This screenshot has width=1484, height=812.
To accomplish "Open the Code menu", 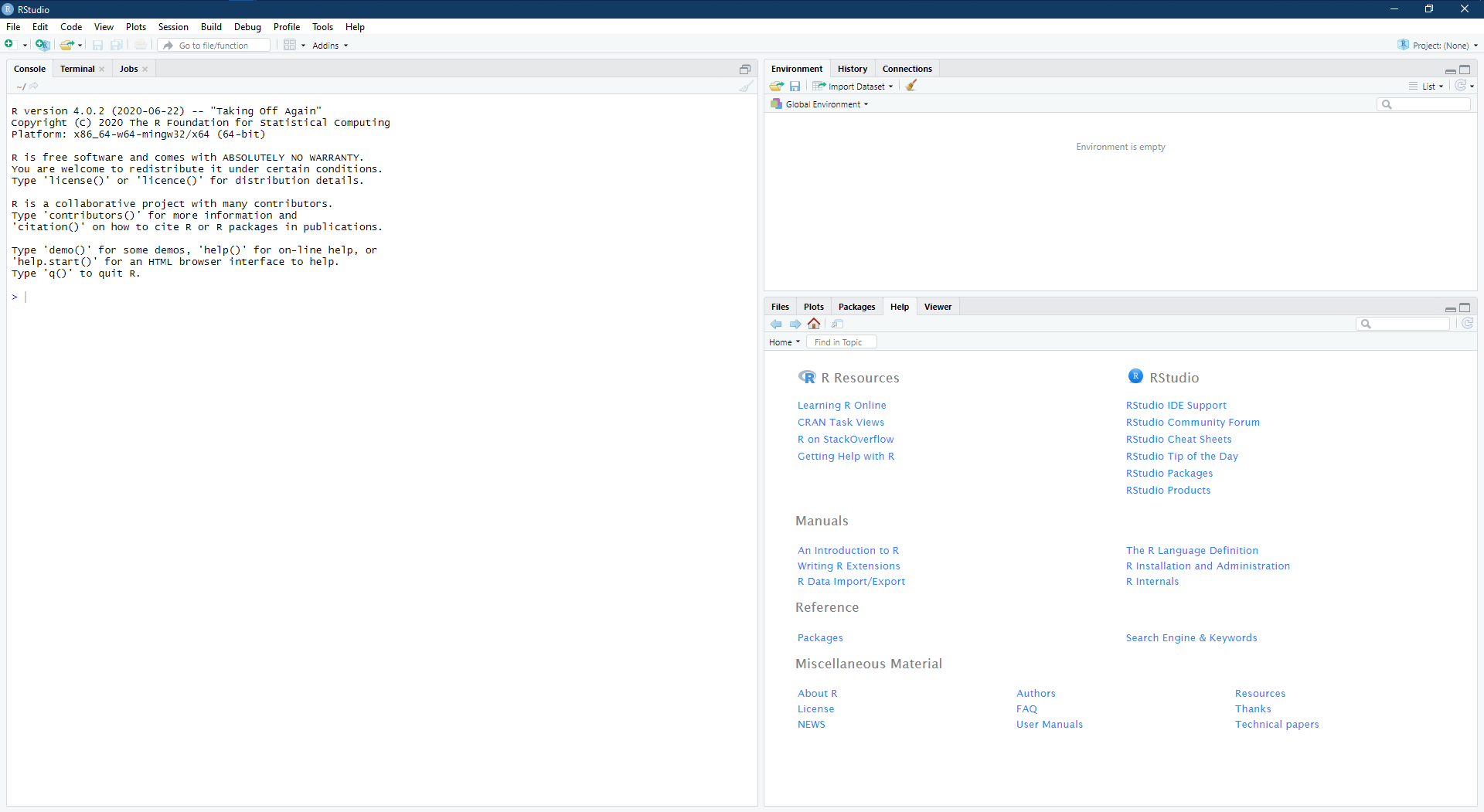I will (x=71, y=27).
